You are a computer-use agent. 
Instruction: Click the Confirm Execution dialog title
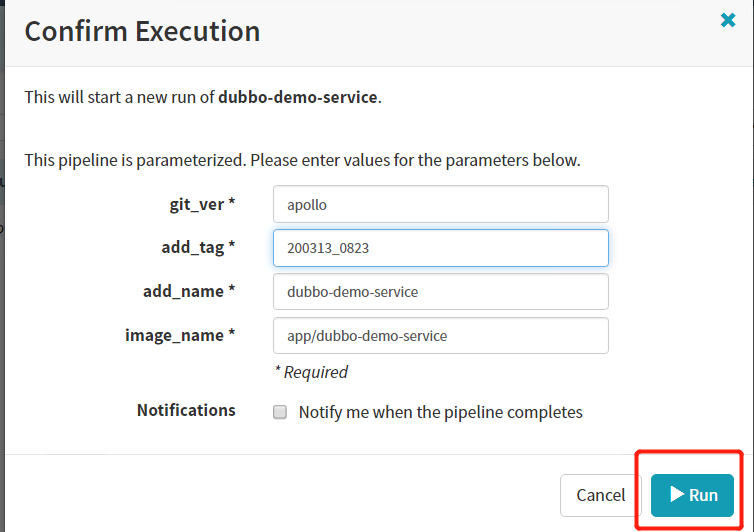[x=142, y=31]
